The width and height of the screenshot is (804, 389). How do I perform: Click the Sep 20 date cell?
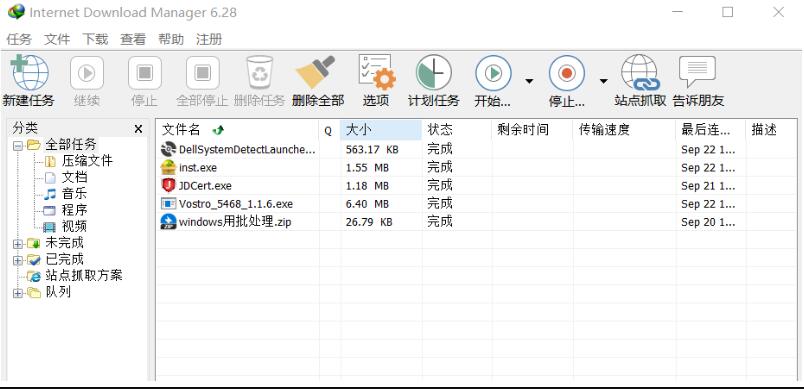coord(708,222)
